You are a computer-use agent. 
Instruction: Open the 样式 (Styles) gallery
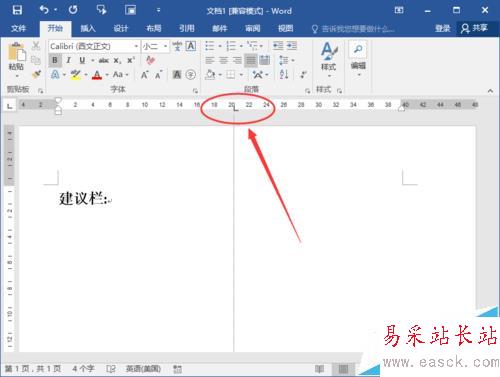[329, 59]
